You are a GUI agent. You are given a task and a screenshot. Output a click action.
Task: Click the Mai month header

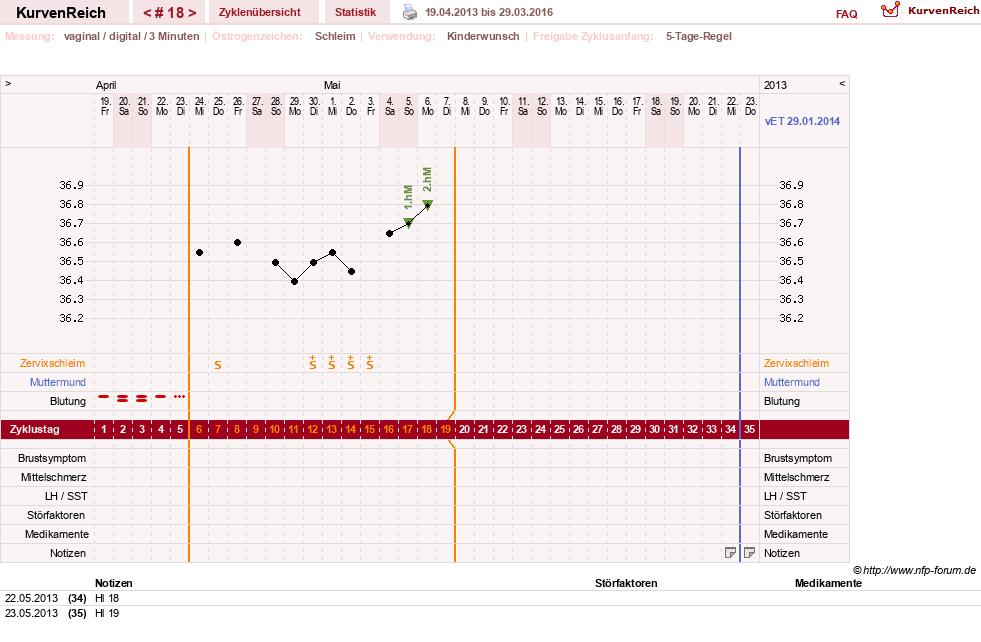click(332, 85)
